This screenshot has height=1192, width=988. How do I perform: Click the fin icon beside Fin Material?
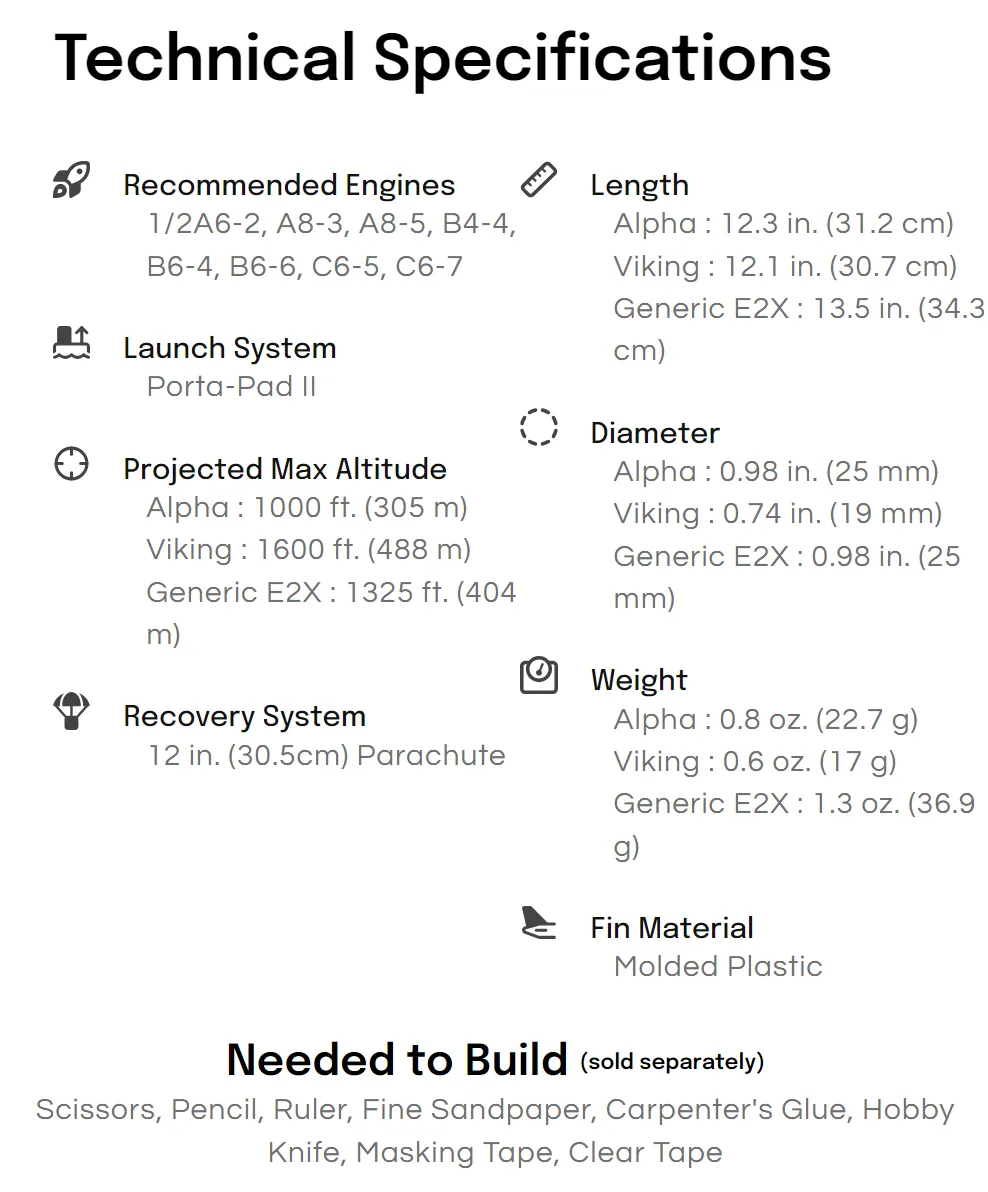539,922
